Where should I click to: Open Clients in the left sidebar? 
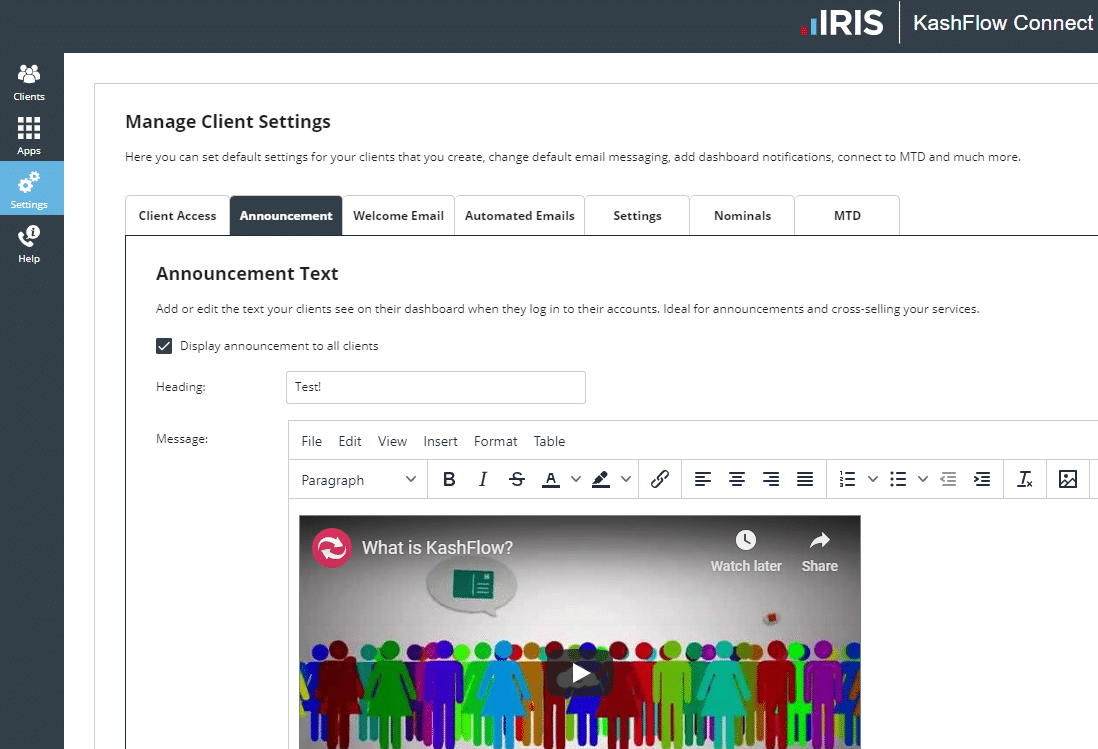29,82
